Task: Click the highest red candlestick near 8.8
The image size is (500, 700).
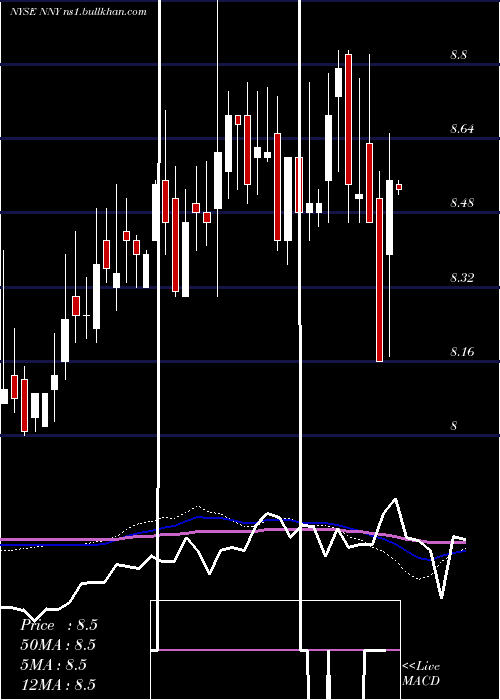Action: tap(348, 119)
